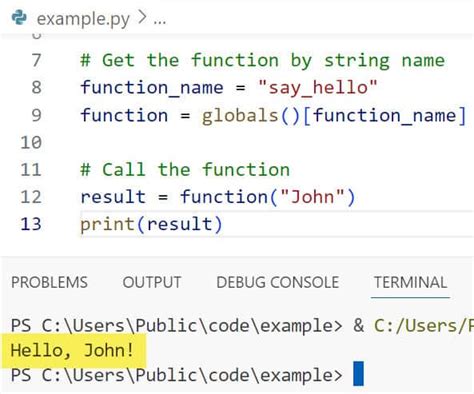Expand the breadcrumb chevron after example.py
Viewport: 474px width, 394px height.
(142, 17)
